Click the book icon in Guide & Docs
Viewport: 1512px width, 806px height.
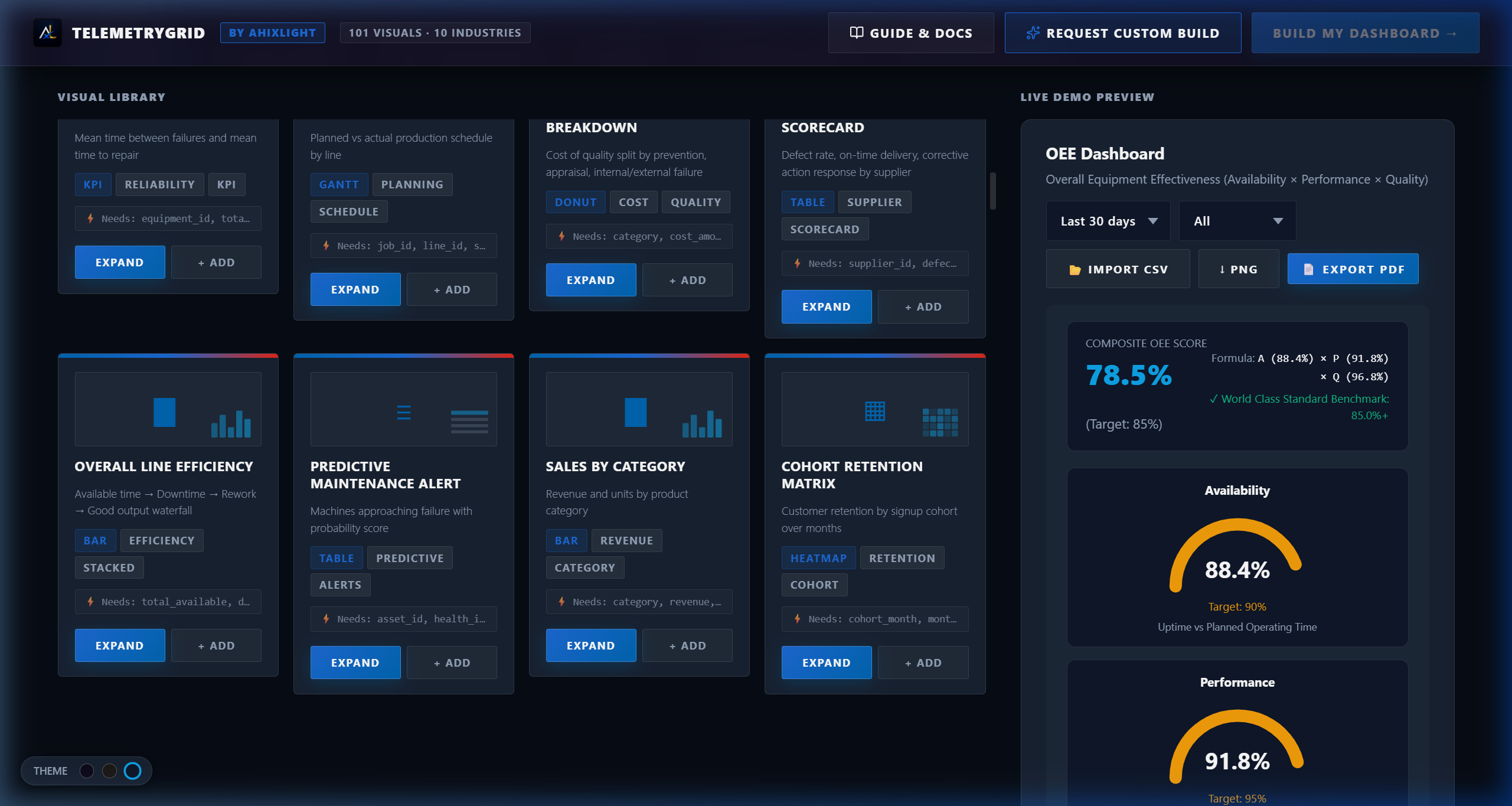[x=856, y=32]
